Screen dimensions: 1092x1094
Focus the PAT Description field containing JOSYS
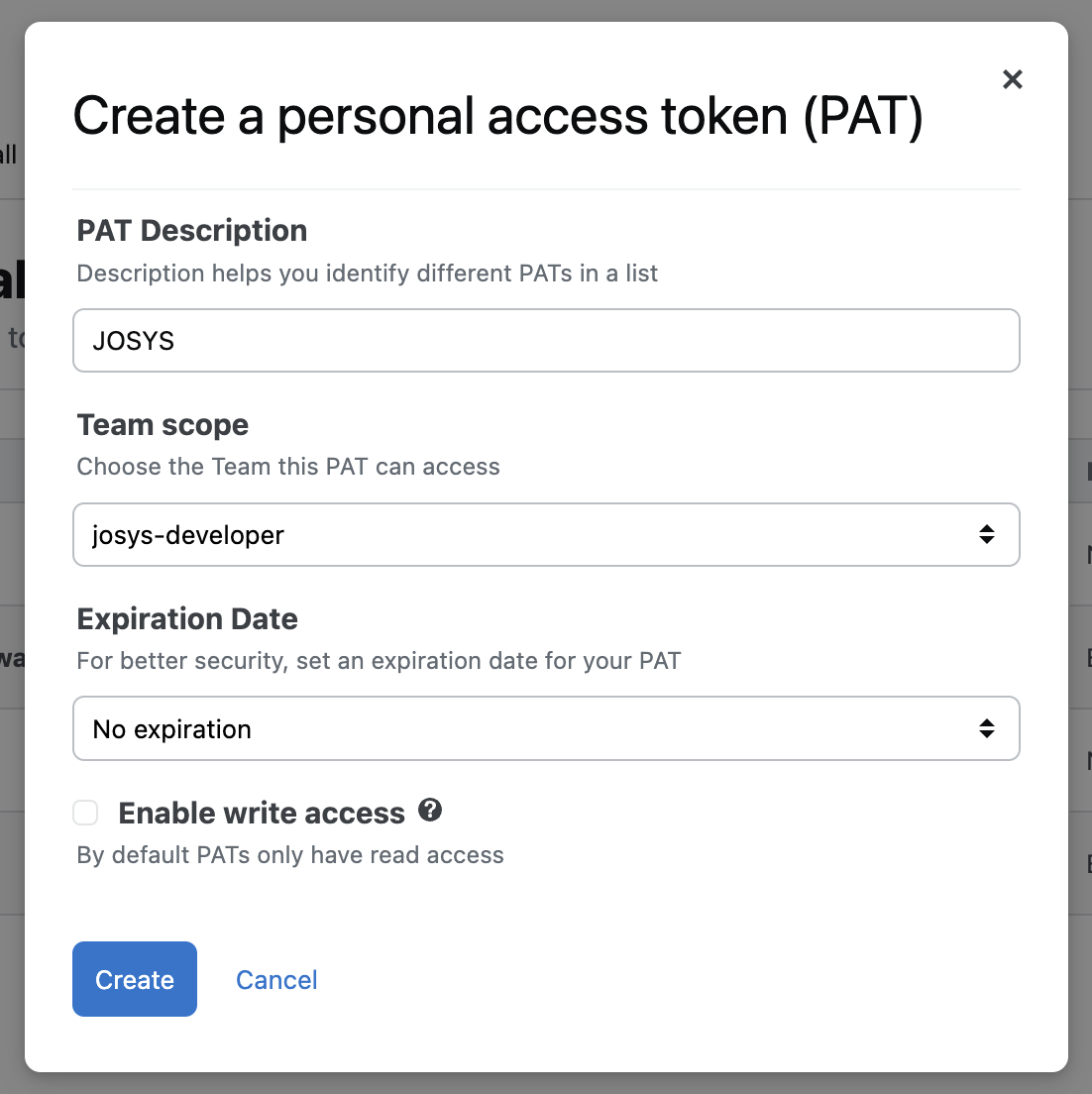546,341
